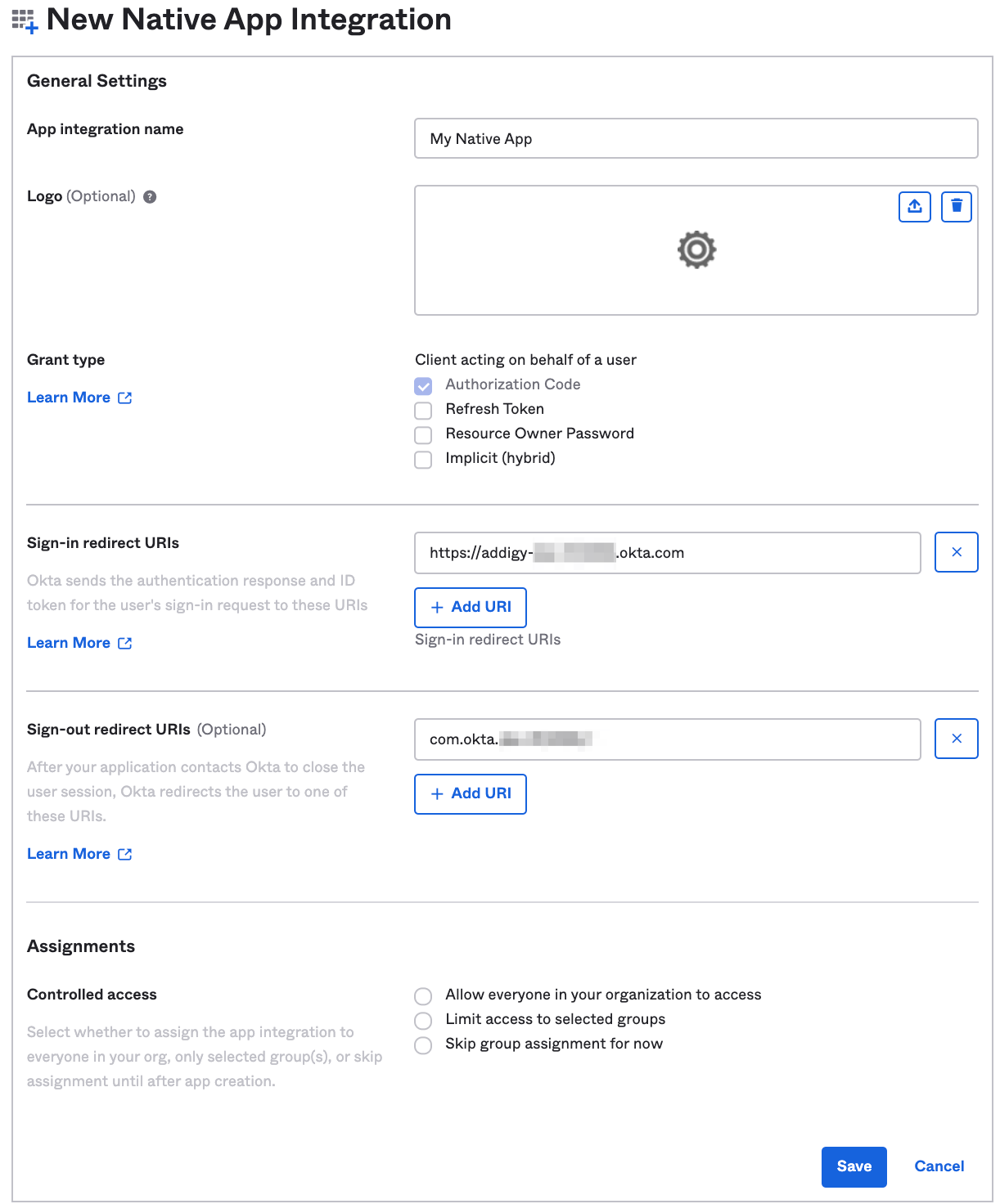Screen dimensions: 1000x1204
Task: Save the native app integration
Action: [x=854, y=1166]
